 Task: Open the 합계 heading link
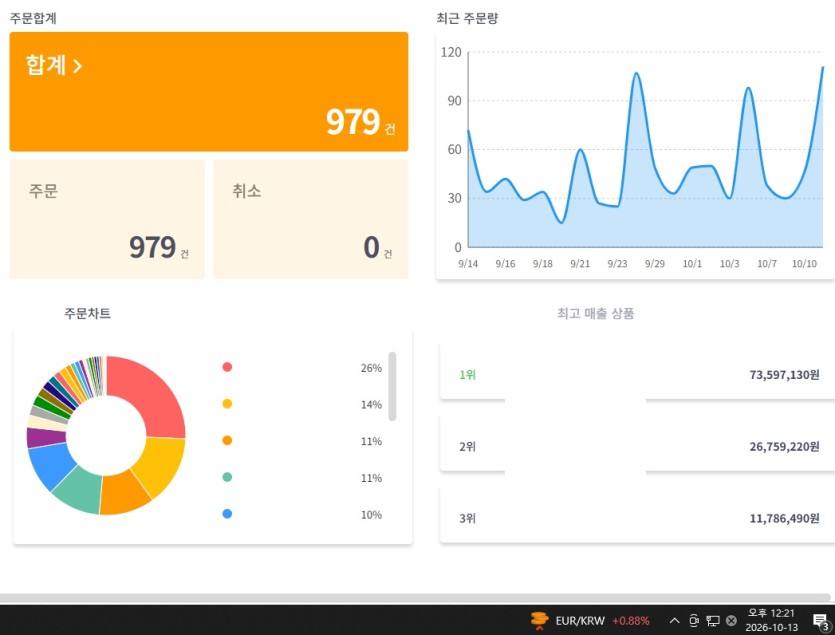coord(46,65)
